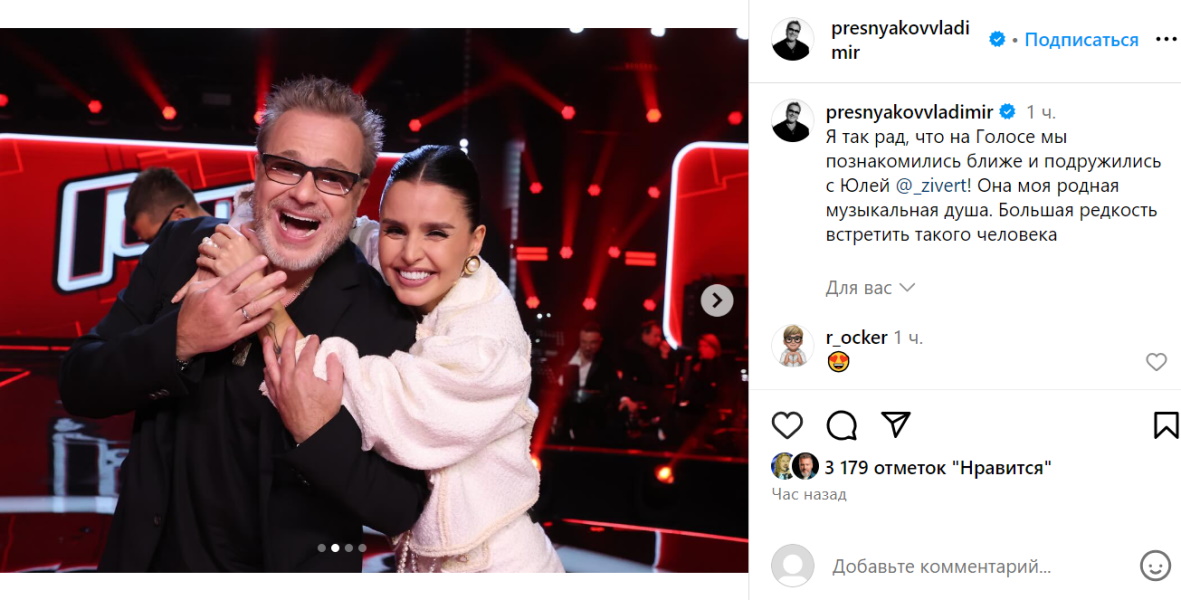Open presnyakovvladimir username in caption
Screen dimensions: 1181x600
pyautogui.click(x=909, y=113)
